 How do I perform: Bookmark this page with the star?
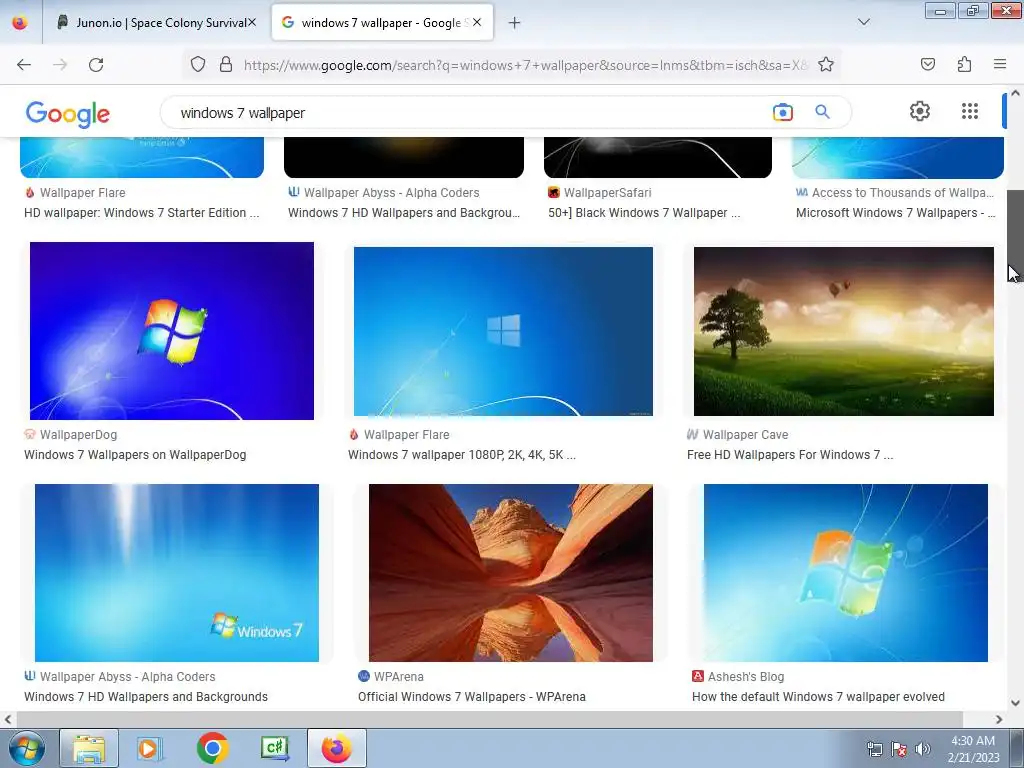(826, 65)
